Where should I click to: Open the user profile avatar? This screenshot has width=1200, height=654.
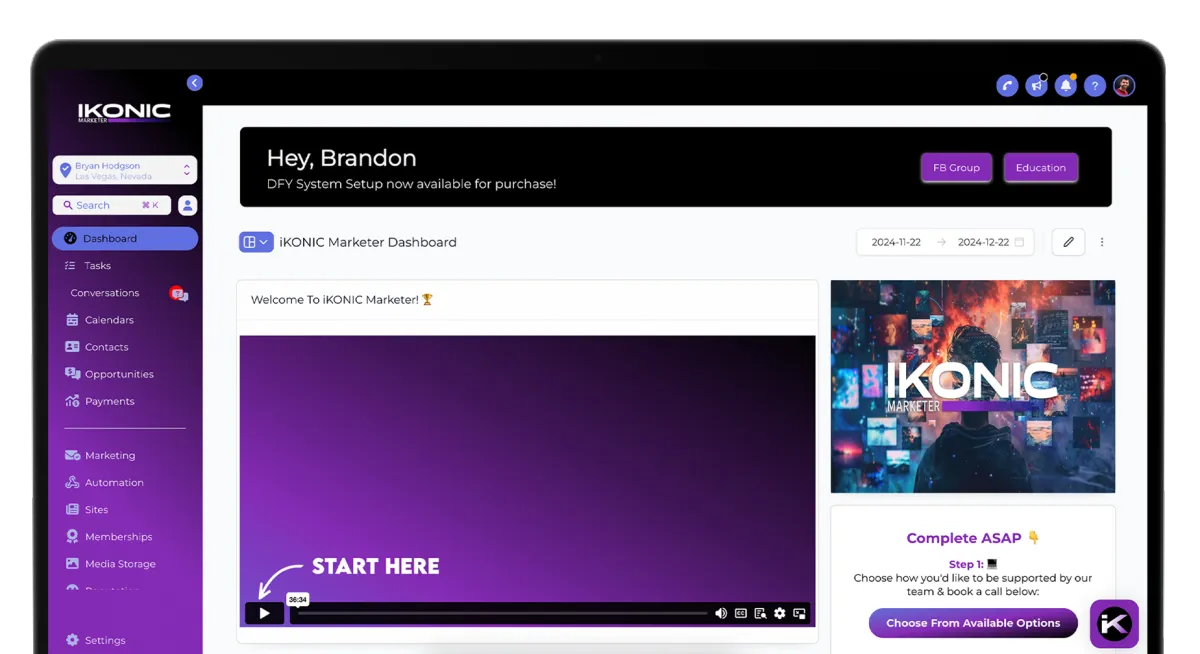pyautogui.click(x=1124, y=86)
